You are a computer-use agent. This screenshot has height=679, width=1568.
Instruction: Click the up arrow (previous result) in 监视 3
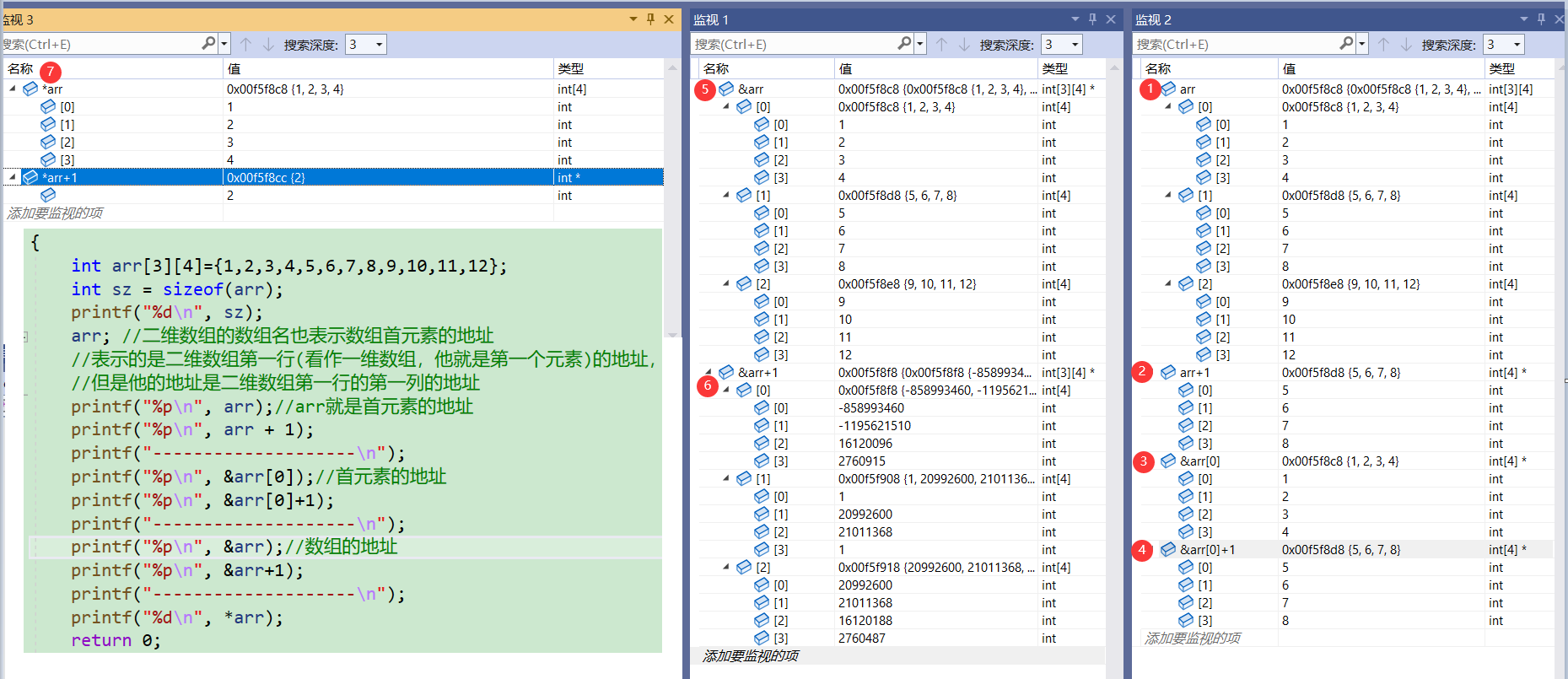point(245,44)
